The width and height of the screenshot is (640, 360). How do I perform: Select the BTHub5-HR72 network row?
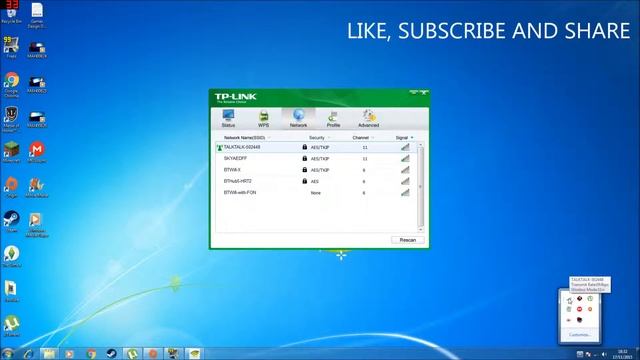coord(316,181)
